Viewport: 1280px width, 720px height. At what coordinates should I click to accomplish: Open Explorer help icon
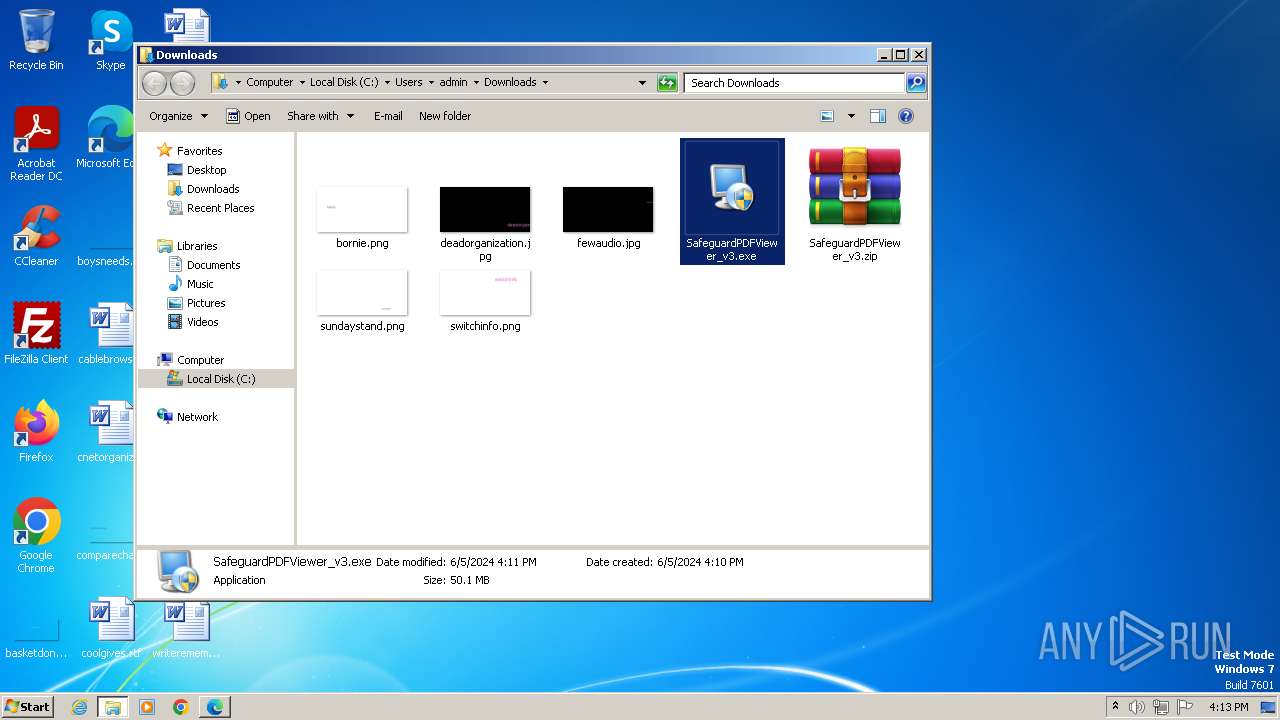pos(906,116)
